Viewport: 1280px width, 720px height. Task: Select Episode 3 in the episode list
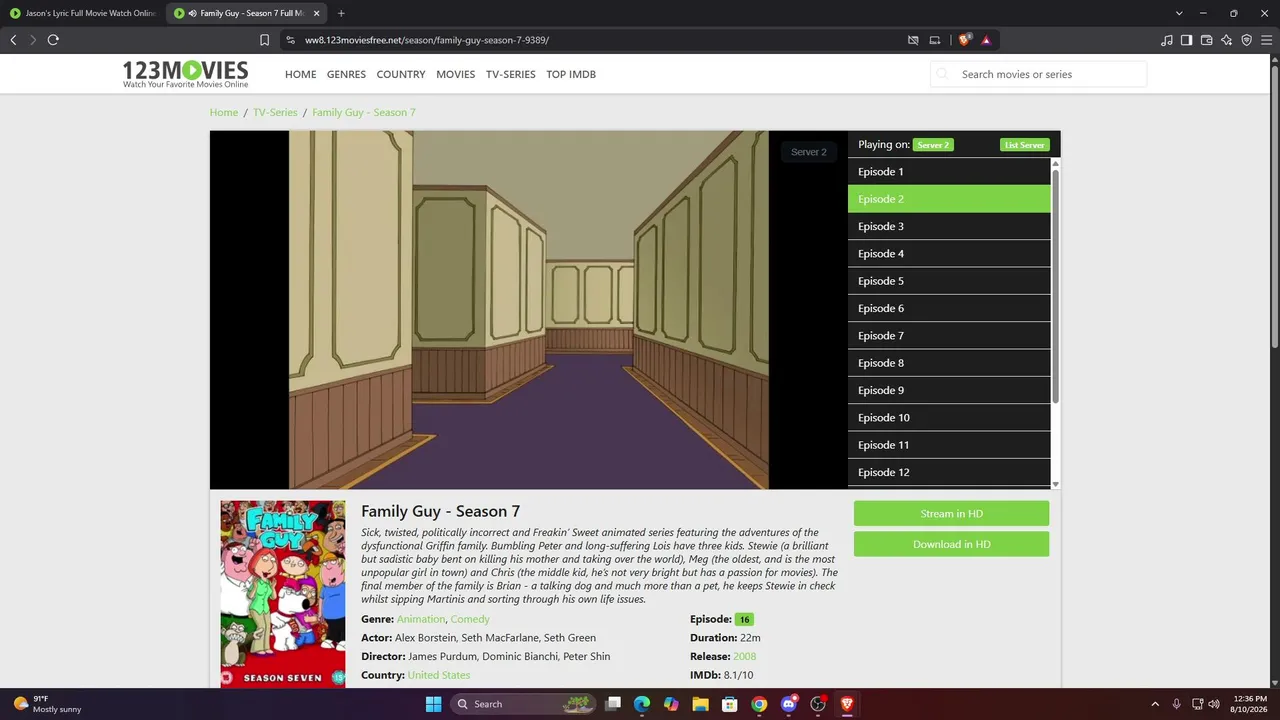pos(949,226)
